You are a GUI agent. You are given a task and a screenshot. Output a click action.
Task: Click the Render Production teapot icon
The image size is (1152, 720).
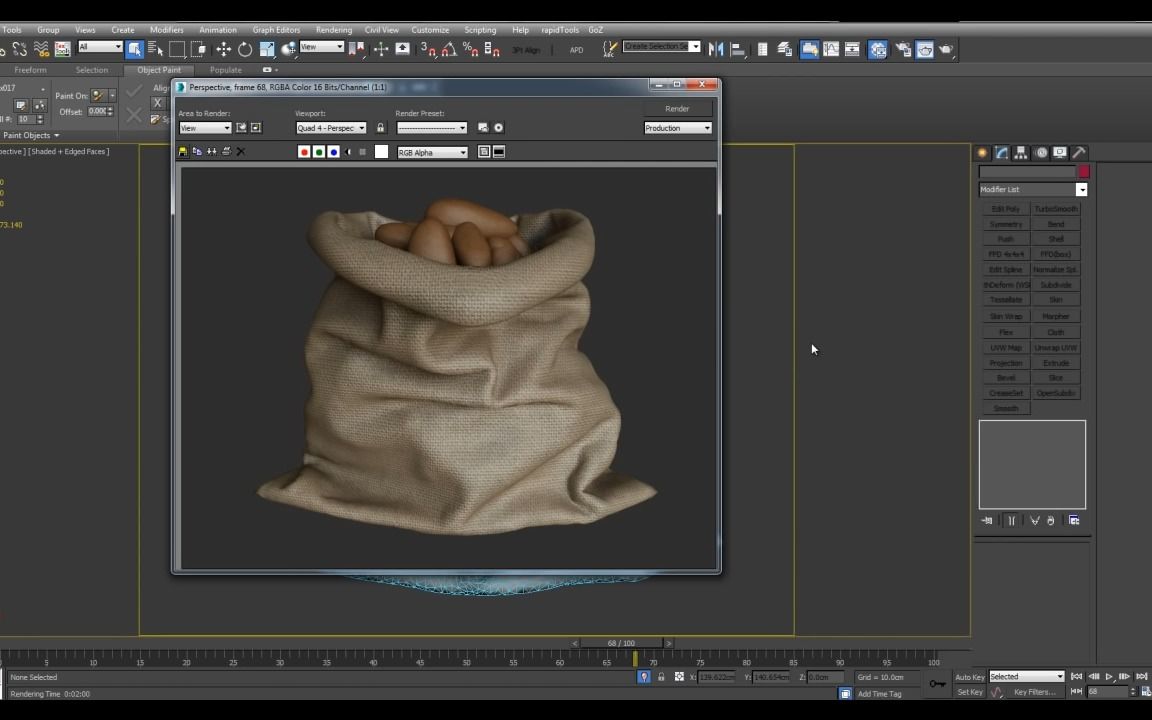[x=946, y=49]
